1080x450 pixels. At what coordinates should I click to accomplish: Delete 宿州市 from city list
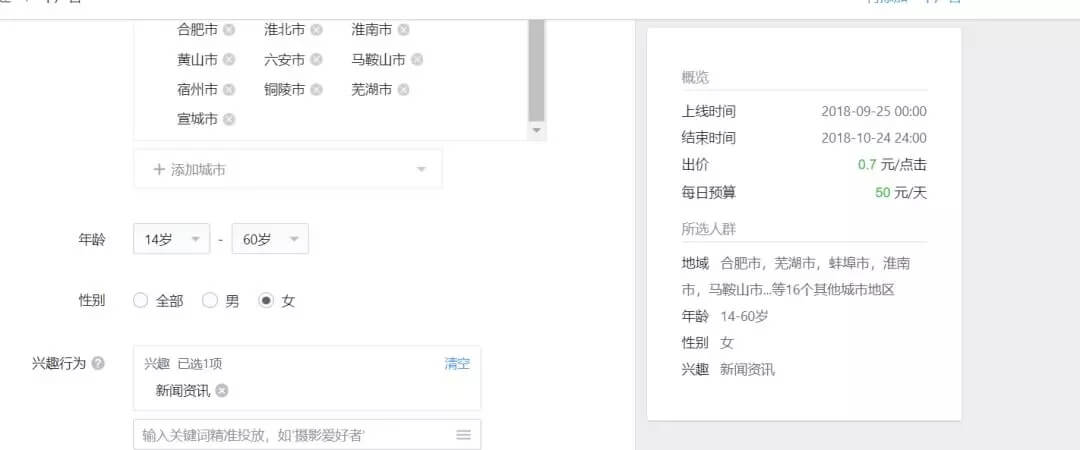click(x=229, y=90)
